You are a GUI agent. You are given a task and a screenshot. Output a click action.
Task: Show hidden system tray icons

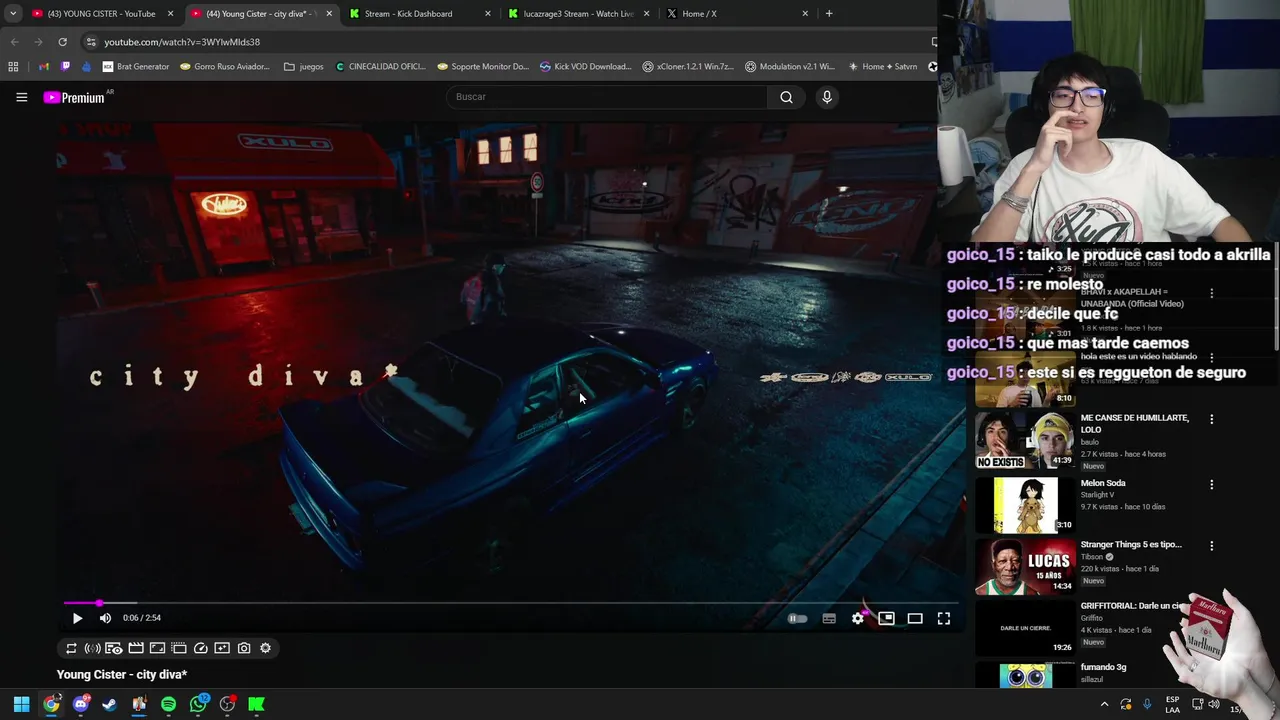[1104, 704]
